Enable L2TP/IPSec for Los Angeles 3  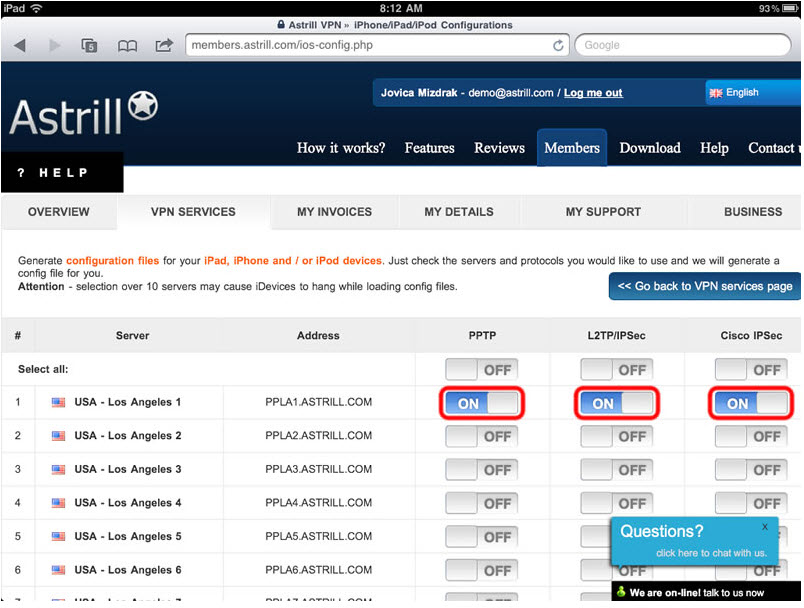(616, 470)
